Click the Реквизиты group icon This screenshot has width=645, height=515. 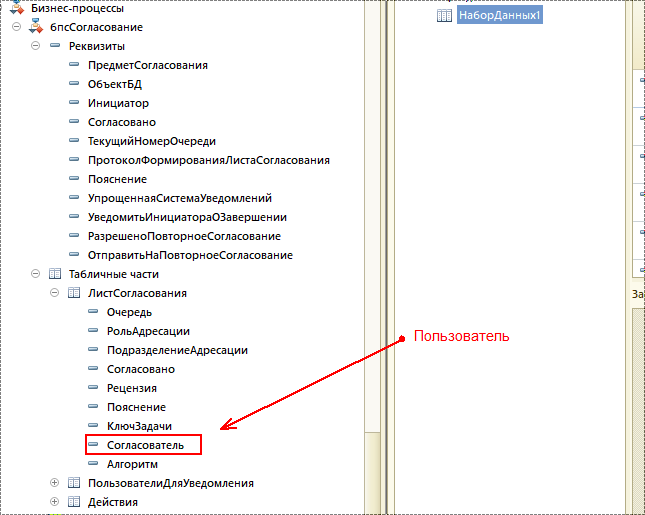pyautogui.click(x=55, y=45)
